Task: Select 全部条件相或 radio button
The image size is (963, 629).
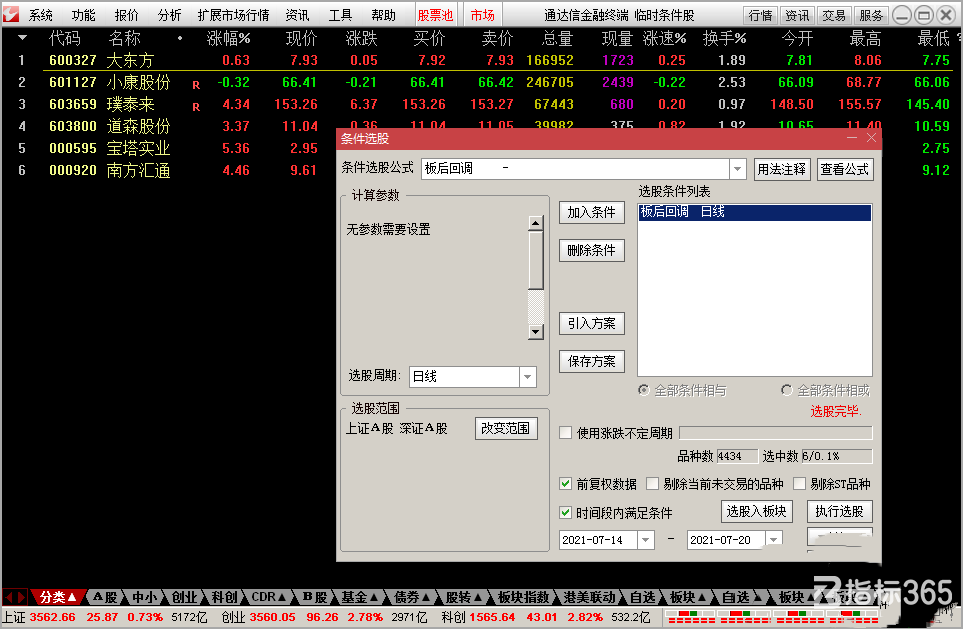Action: pos(787,390)
